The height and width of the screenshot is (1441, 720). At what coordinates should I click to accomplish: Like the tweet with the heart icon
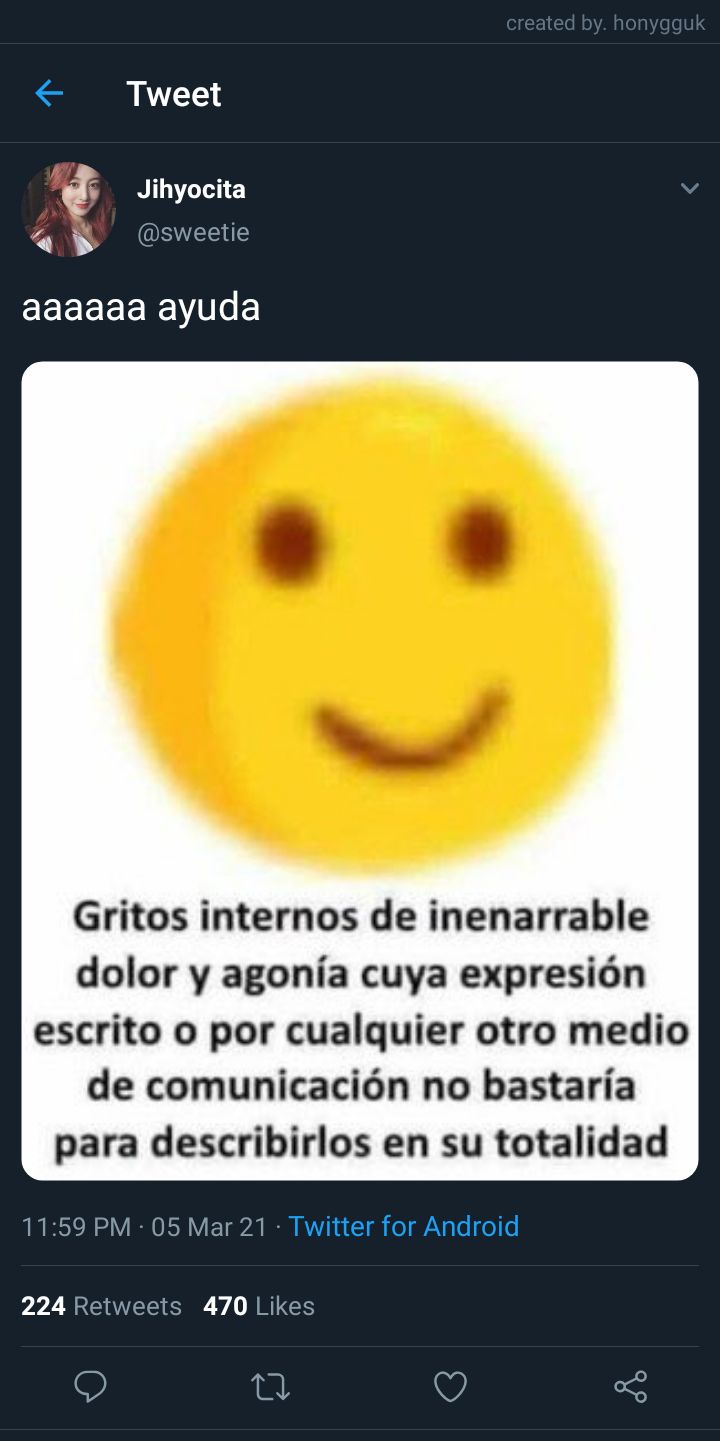click(x=450, y=1386)
